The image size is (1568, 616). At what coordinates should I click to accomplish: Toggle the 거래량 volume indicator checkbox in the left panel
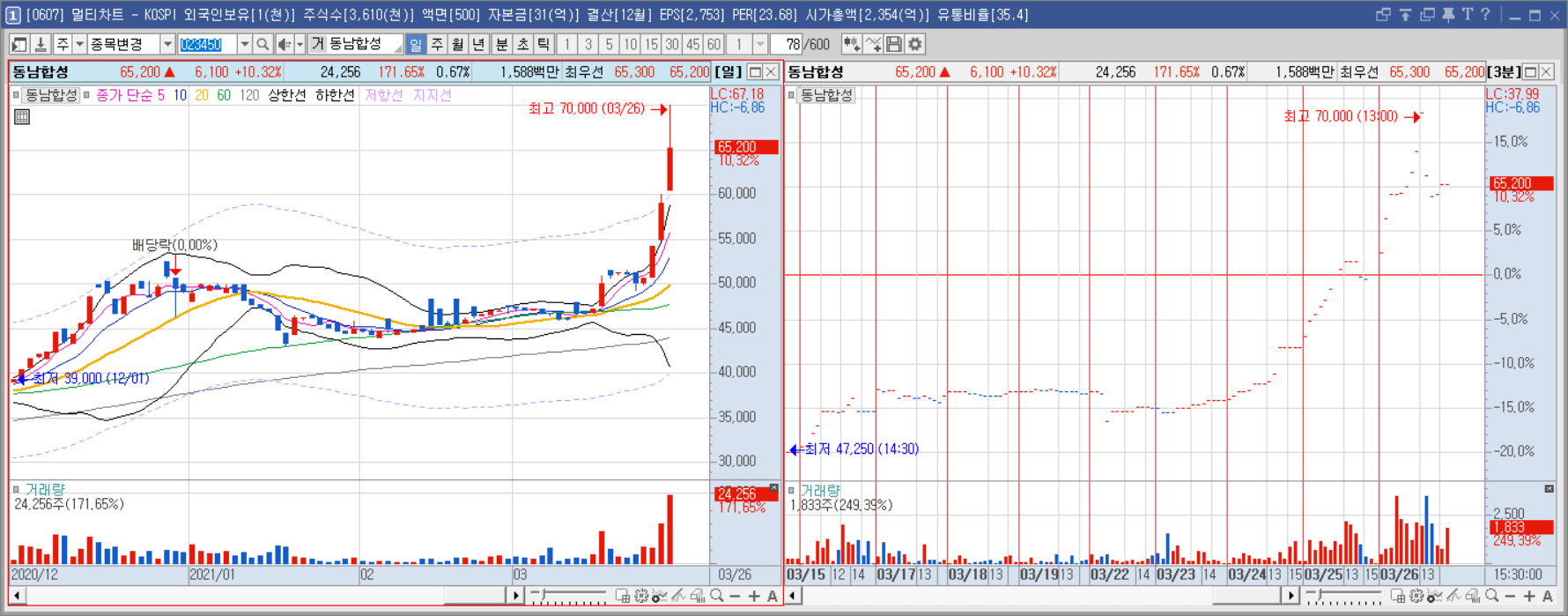coord(16,489)
